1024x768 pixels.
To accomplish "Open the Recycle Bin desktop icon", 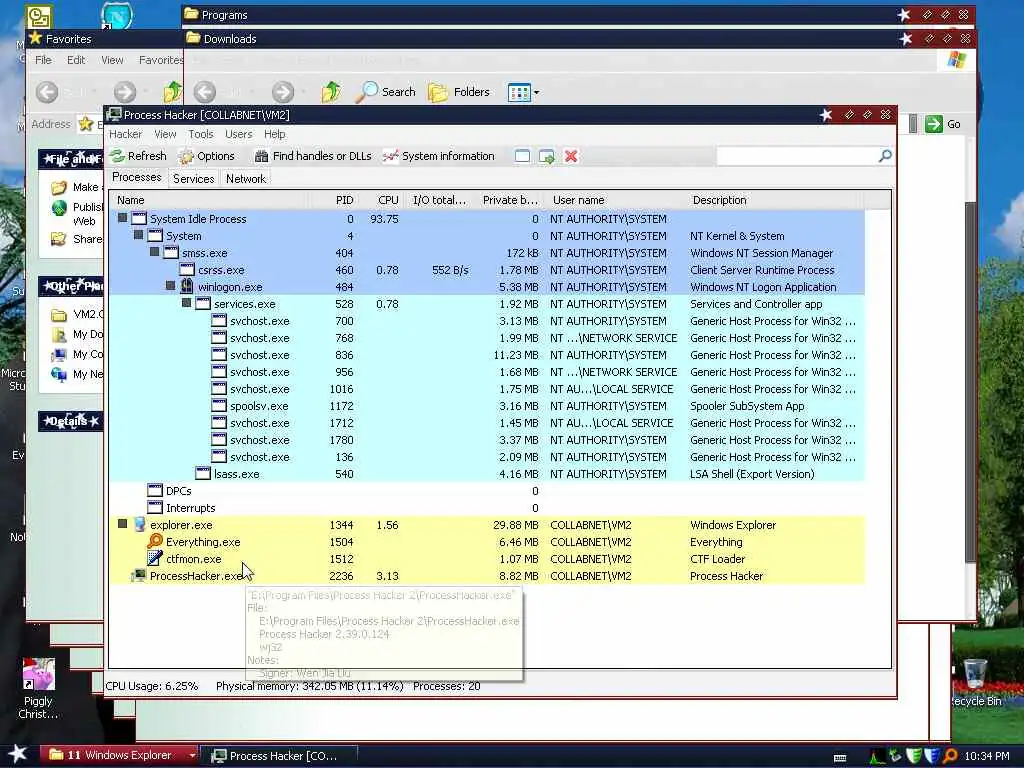I will click(x=976, y=683).
